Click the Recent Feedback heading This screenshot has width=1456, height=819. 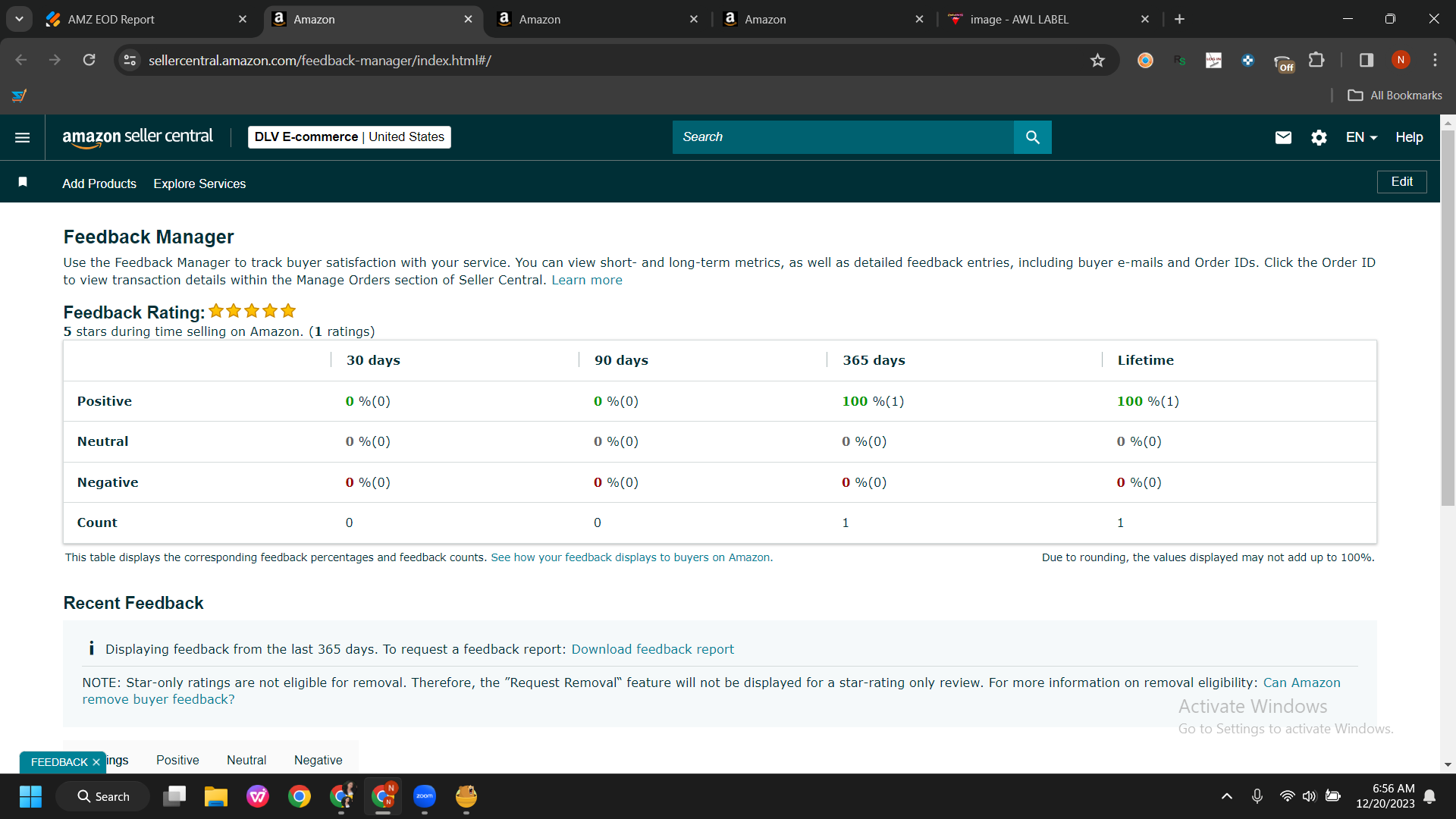133,603
